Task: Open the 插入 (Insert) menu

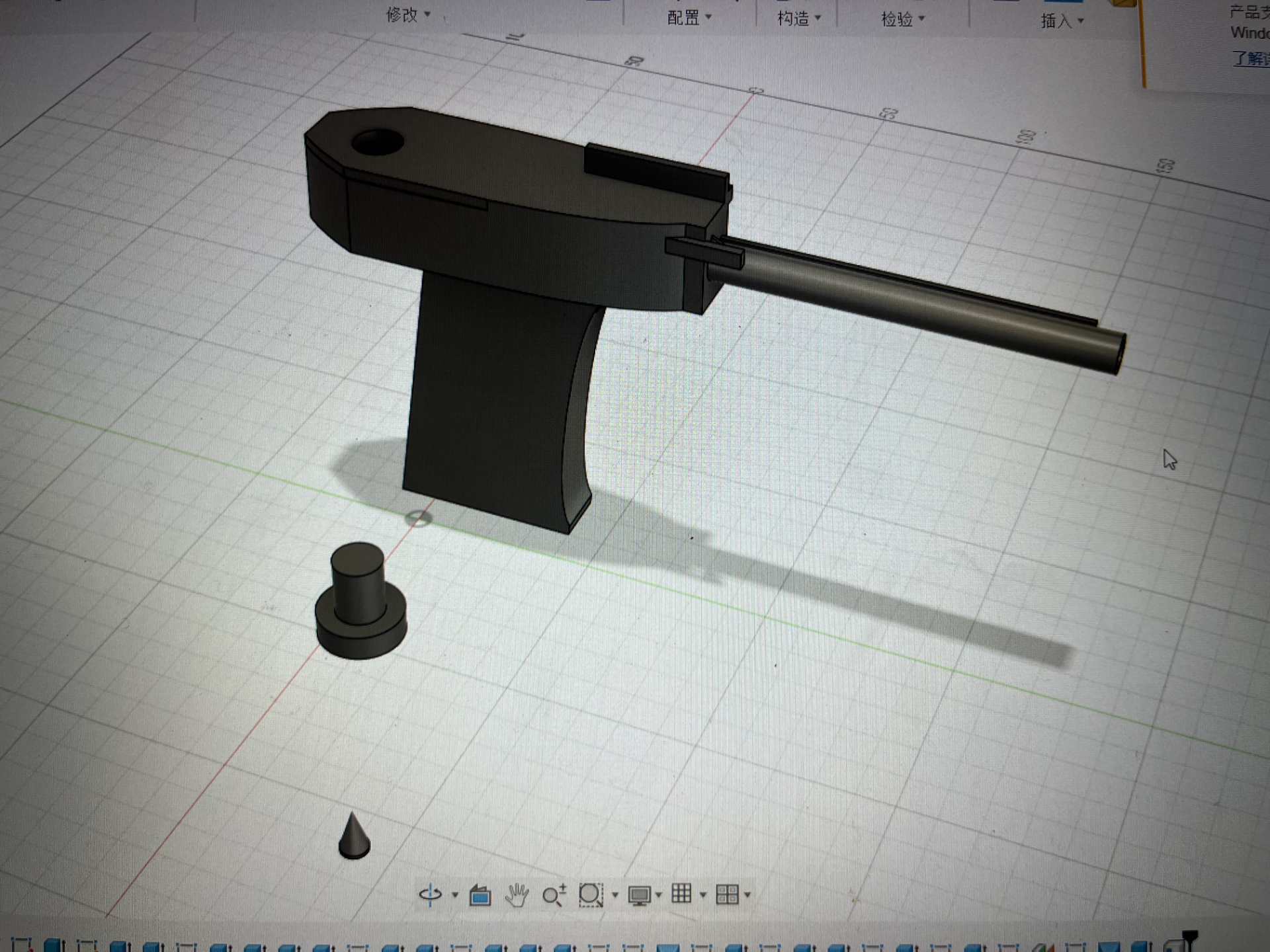Action: (x=1062, y=21)
